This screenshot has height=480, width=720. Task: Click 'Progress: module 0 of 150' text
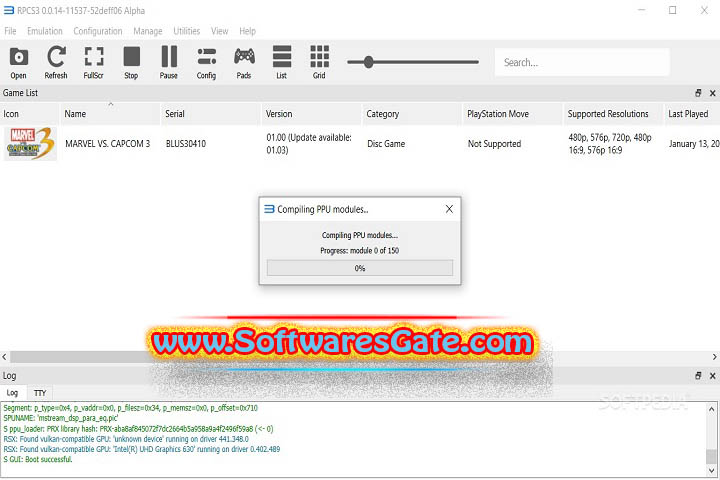[360, 250]
